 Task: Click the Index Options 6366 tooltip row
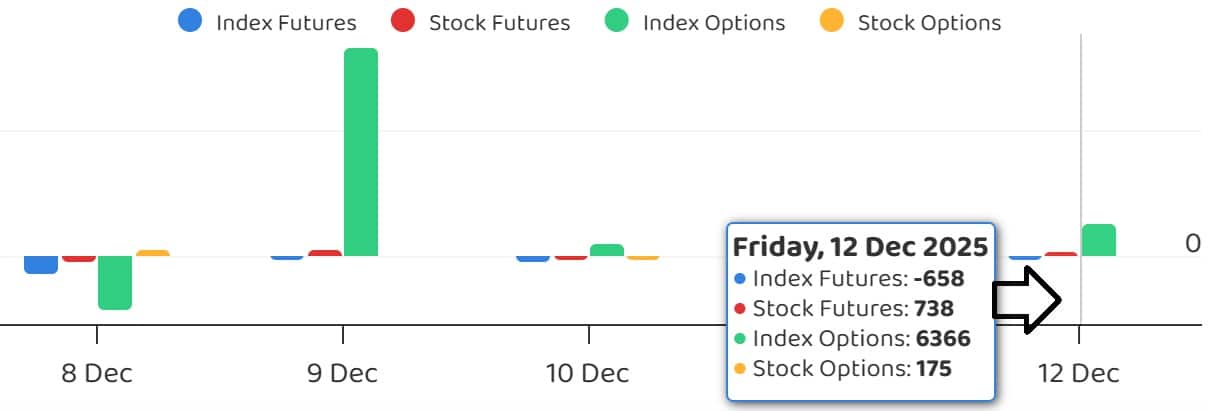[852, 339]
